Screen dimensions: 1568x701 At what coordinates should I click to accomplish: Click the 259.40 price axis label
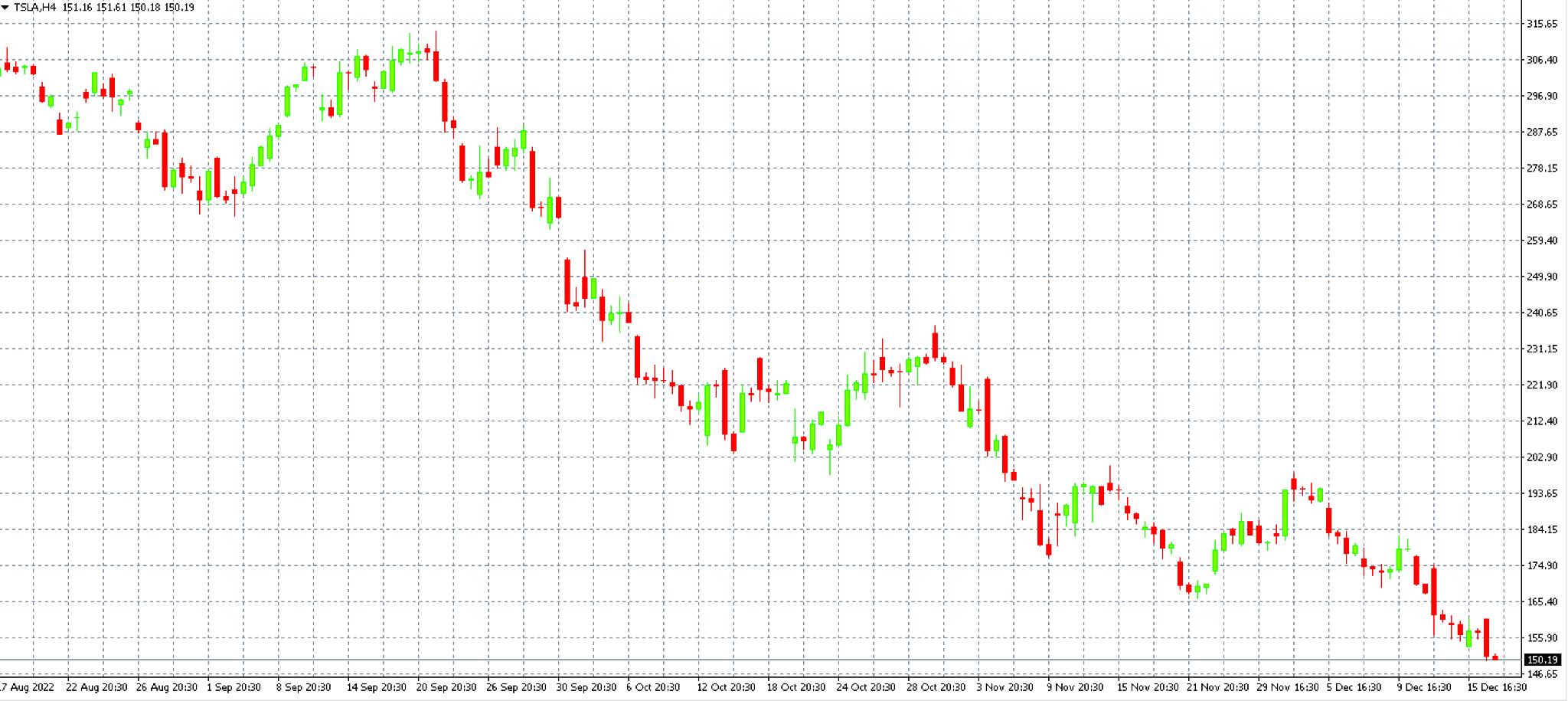[1542, 241]
